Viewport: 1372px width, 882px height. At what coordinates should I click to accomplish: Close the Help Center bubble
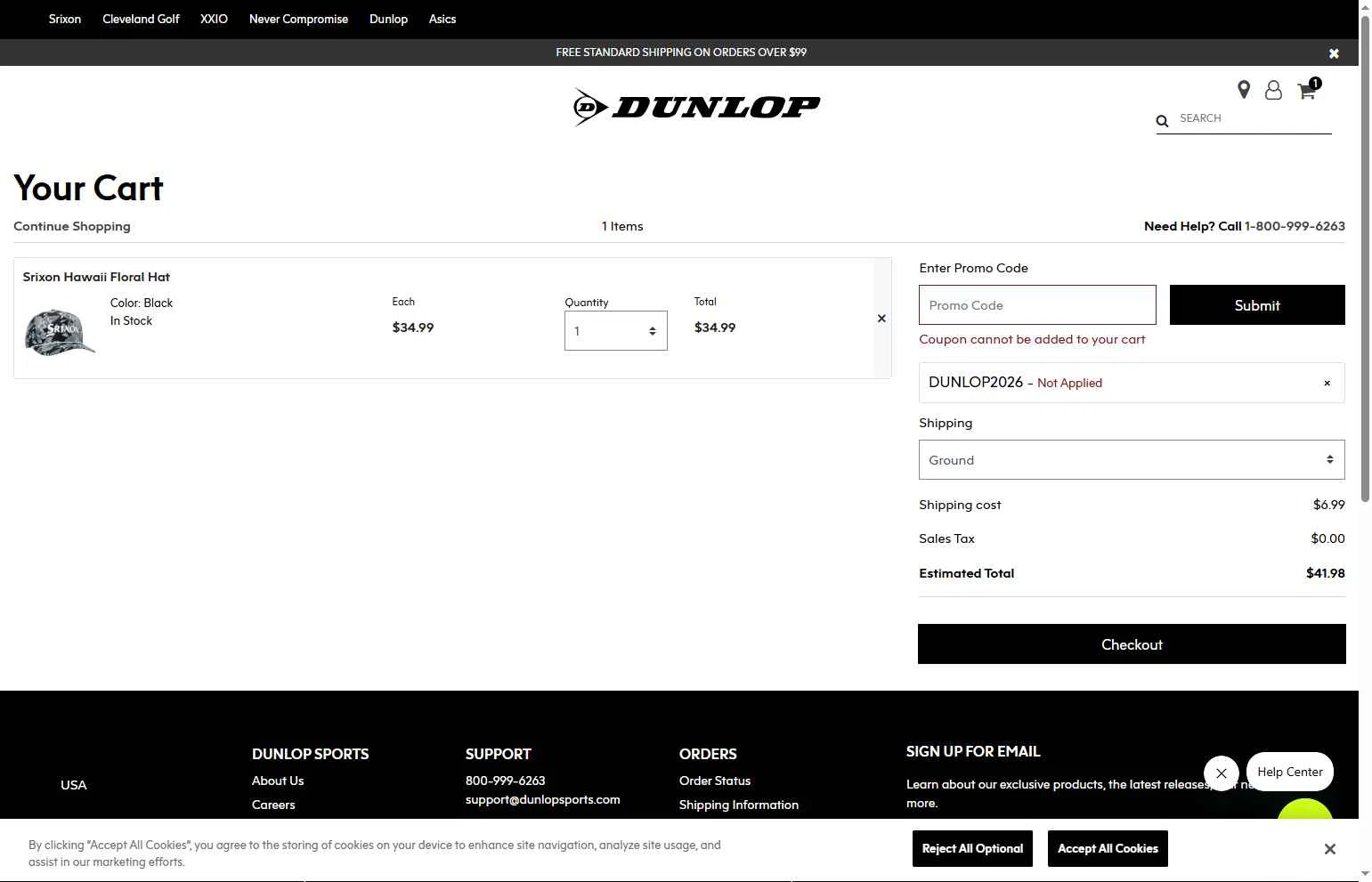click(x=1222, y=773)
